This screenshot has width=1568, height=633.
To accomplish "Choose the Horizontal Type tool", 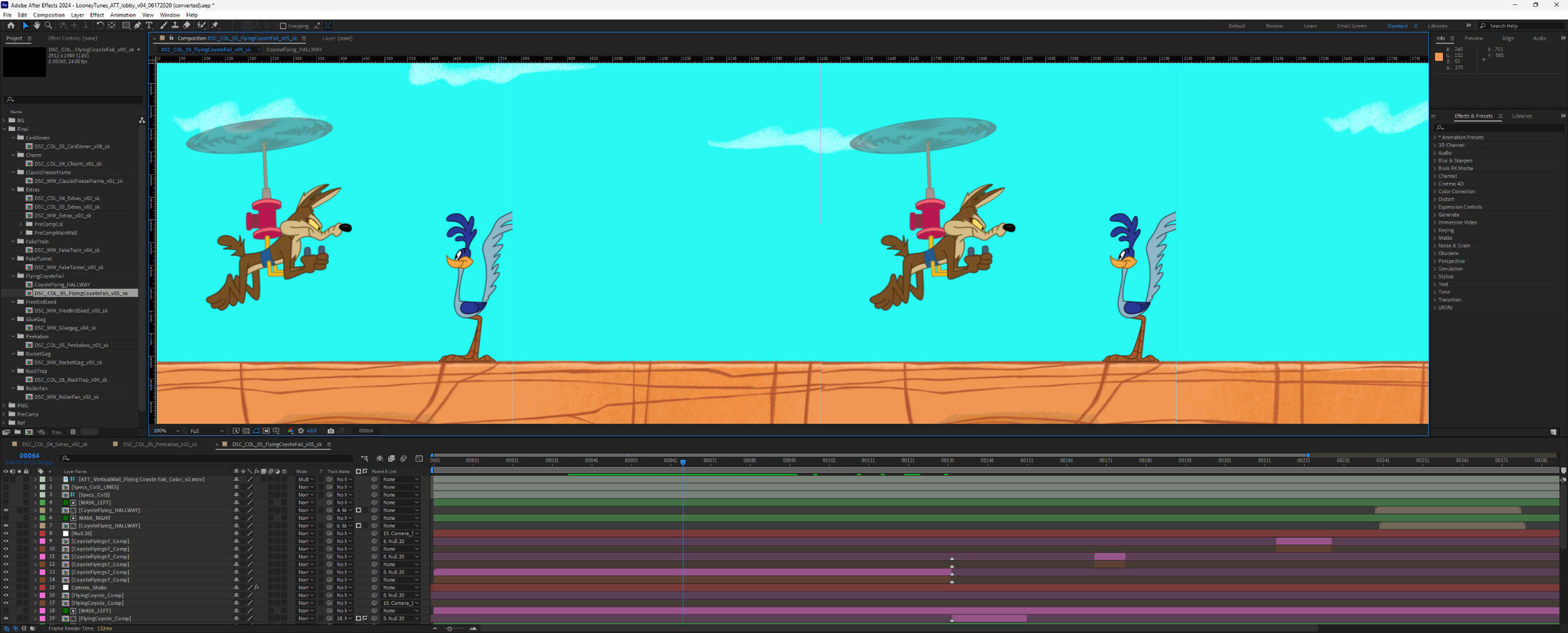I will coord(149,25).
